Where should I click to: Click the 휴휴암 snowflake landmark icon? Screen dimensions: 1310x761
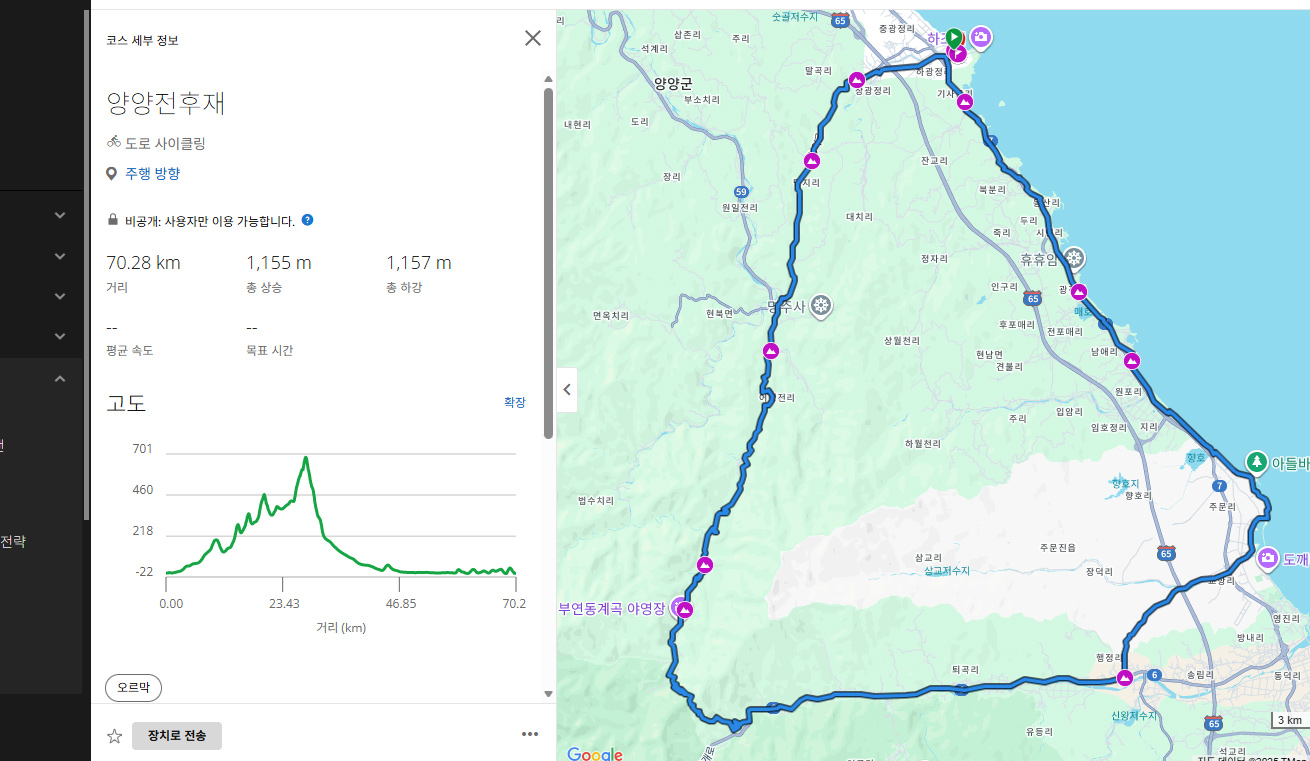tap(1074, 258)
